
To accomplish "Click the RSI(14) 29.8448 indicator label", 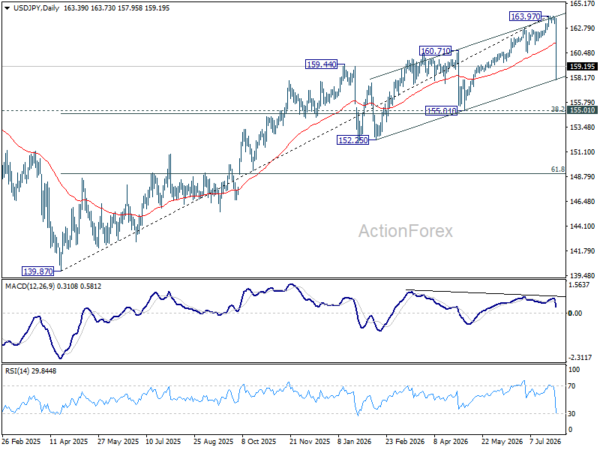I will (x=30, y=371).
